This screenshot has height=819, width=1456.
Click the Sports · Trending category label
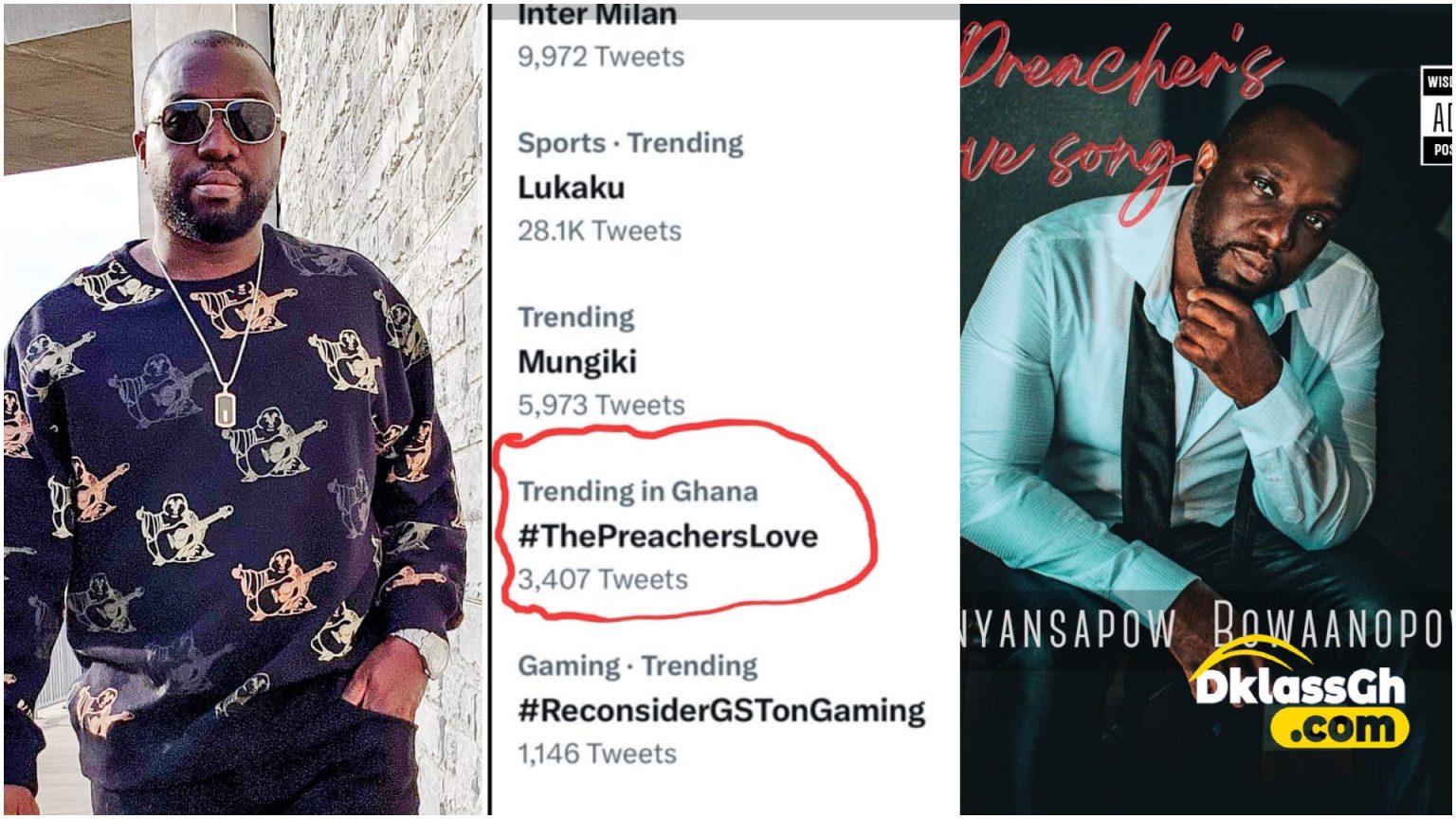tap(630, 143)
